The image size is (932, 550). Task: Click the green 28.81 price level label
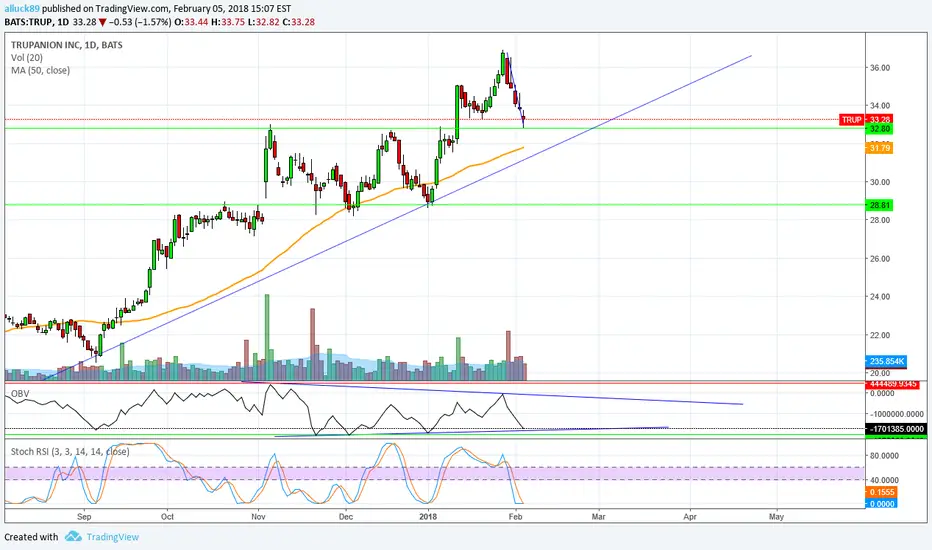point(880,205)
